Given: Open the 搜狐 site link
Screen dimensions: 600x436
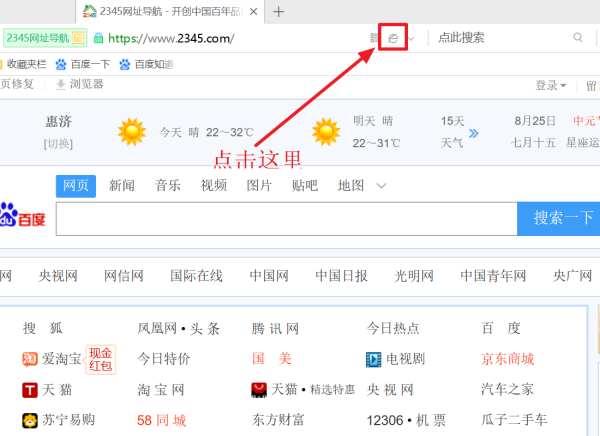Looking at the screenshot, I should coord(42,328).
